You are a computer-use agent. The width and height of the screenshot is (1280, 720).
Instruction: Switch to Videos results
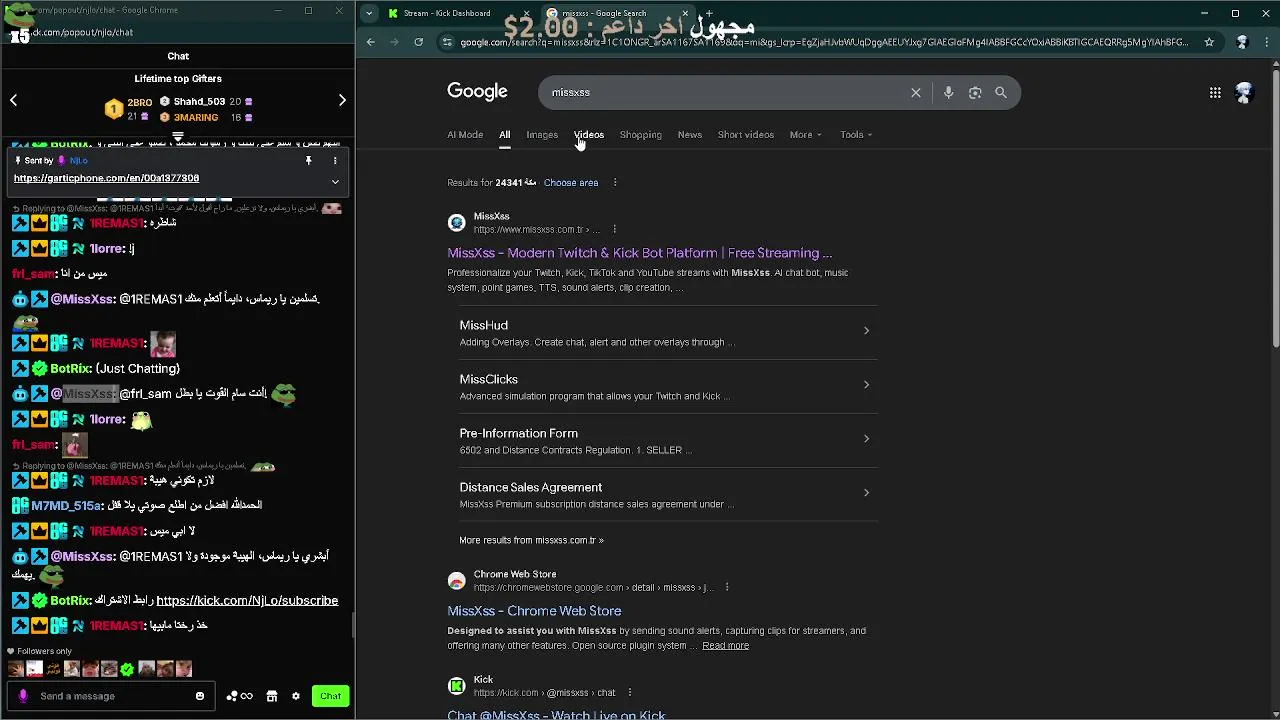(589, 134)
